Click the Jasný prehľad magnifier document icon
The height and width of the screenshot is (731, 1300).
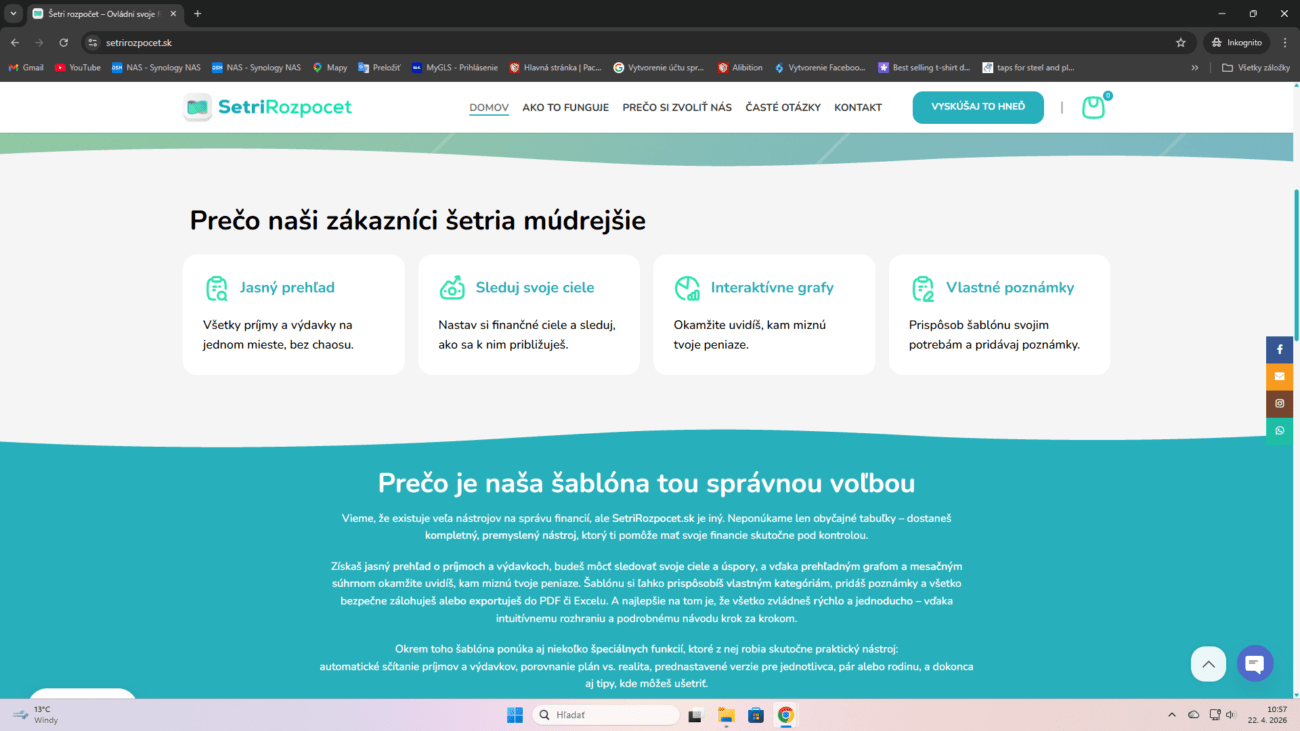[x=217, y=287]
